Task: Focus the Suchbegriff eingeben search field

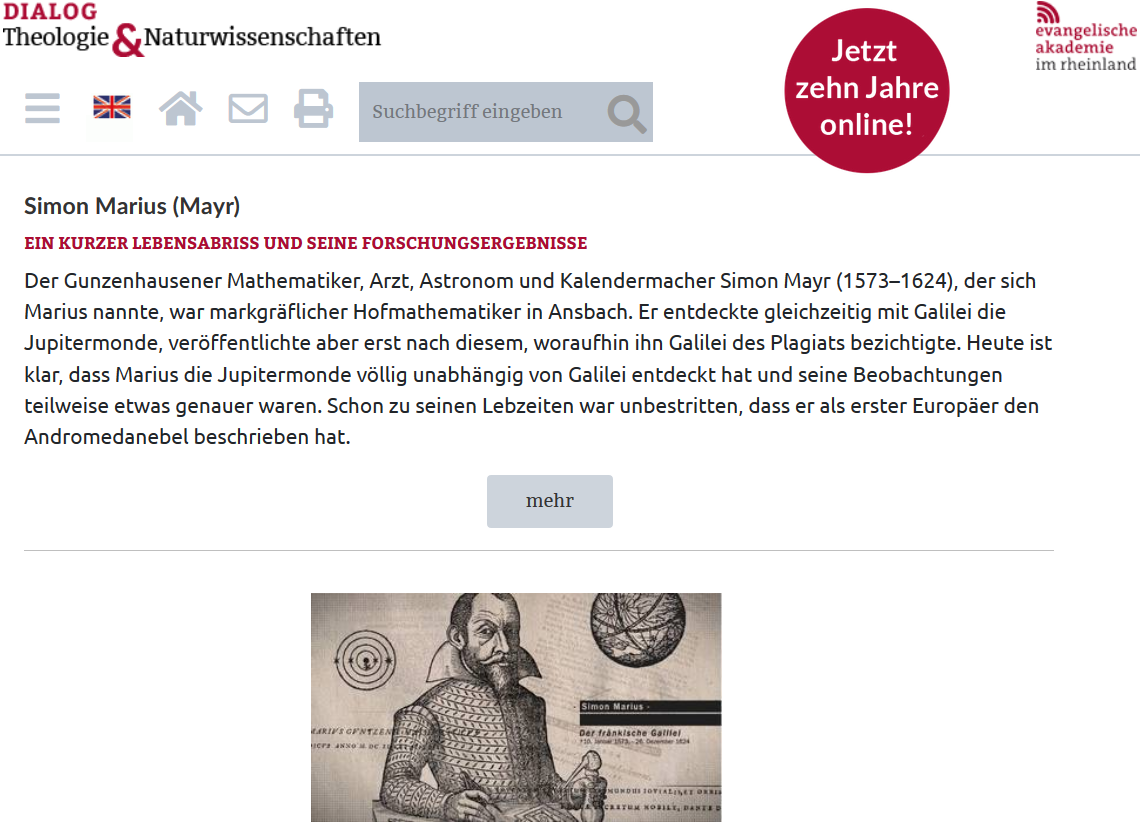Action: pyautogui.click(x=483, y=112)
